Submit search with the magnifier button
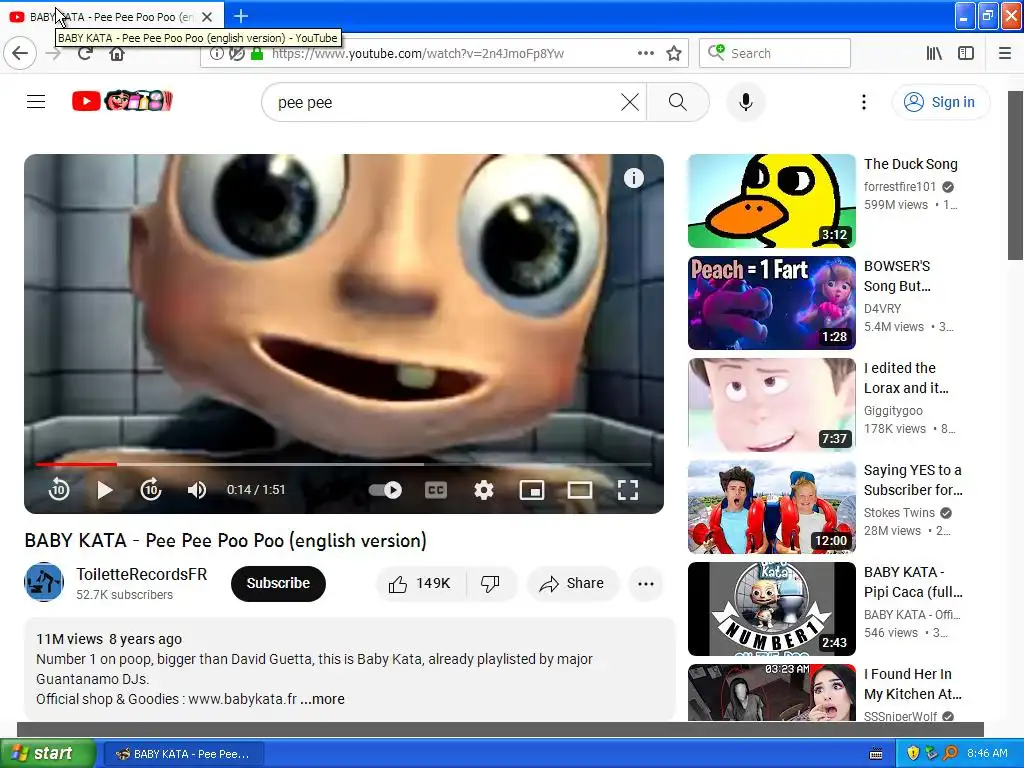This screenshot has width=1024, height=768. [x=678, y=102]
